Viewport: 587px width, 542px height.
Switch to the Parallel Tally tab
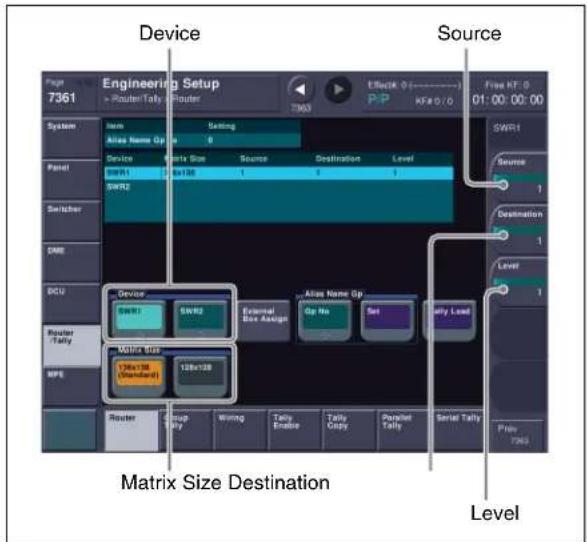[x=404, y=430]
